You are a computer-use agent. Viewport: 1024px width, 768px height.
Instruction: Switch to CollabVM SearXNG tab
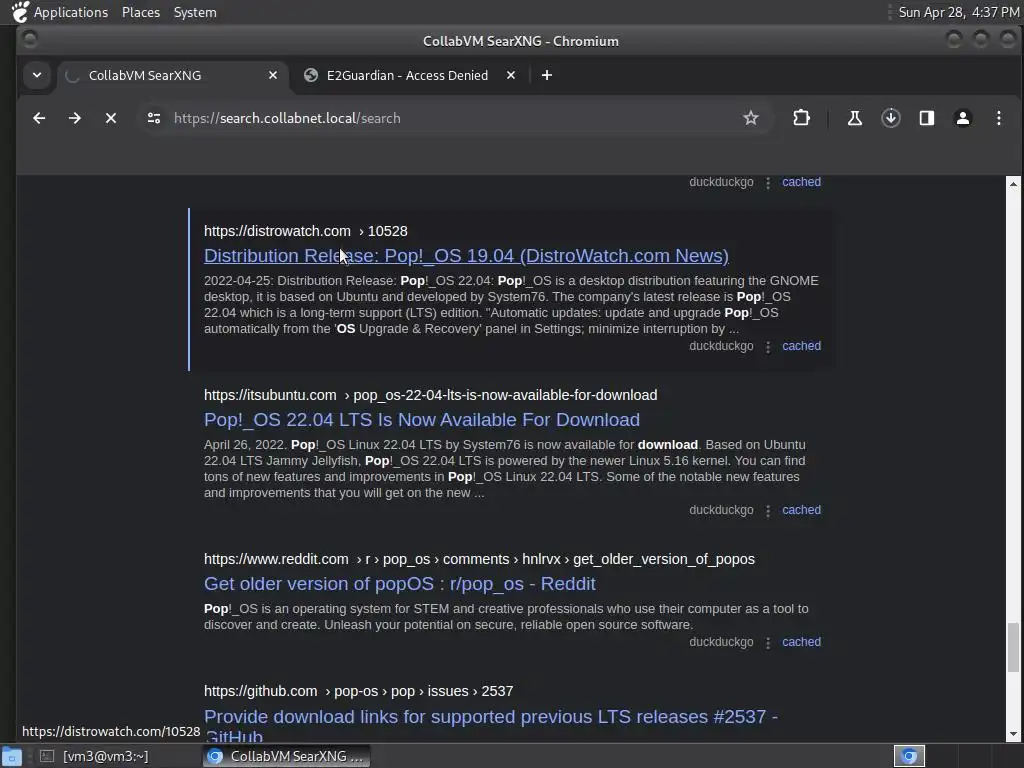pos(170,75)
